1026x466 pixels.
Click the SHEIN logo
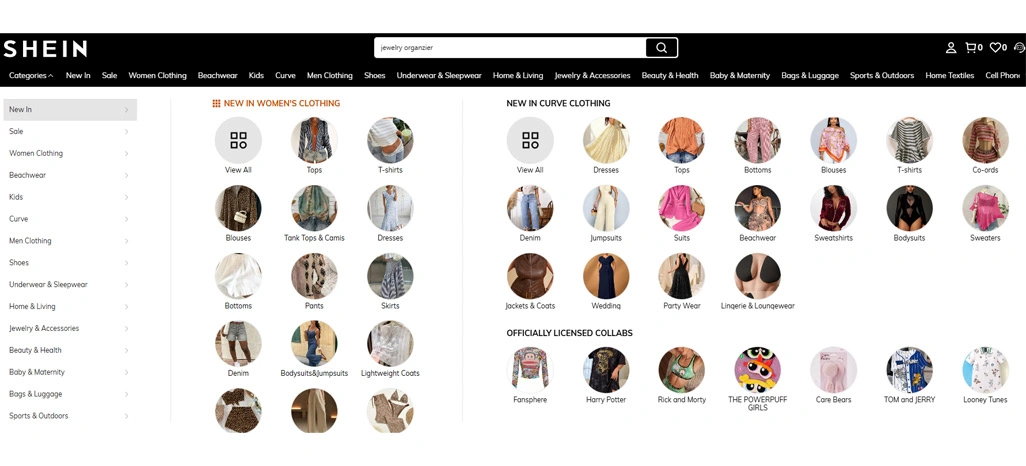[x=45, y=48]
